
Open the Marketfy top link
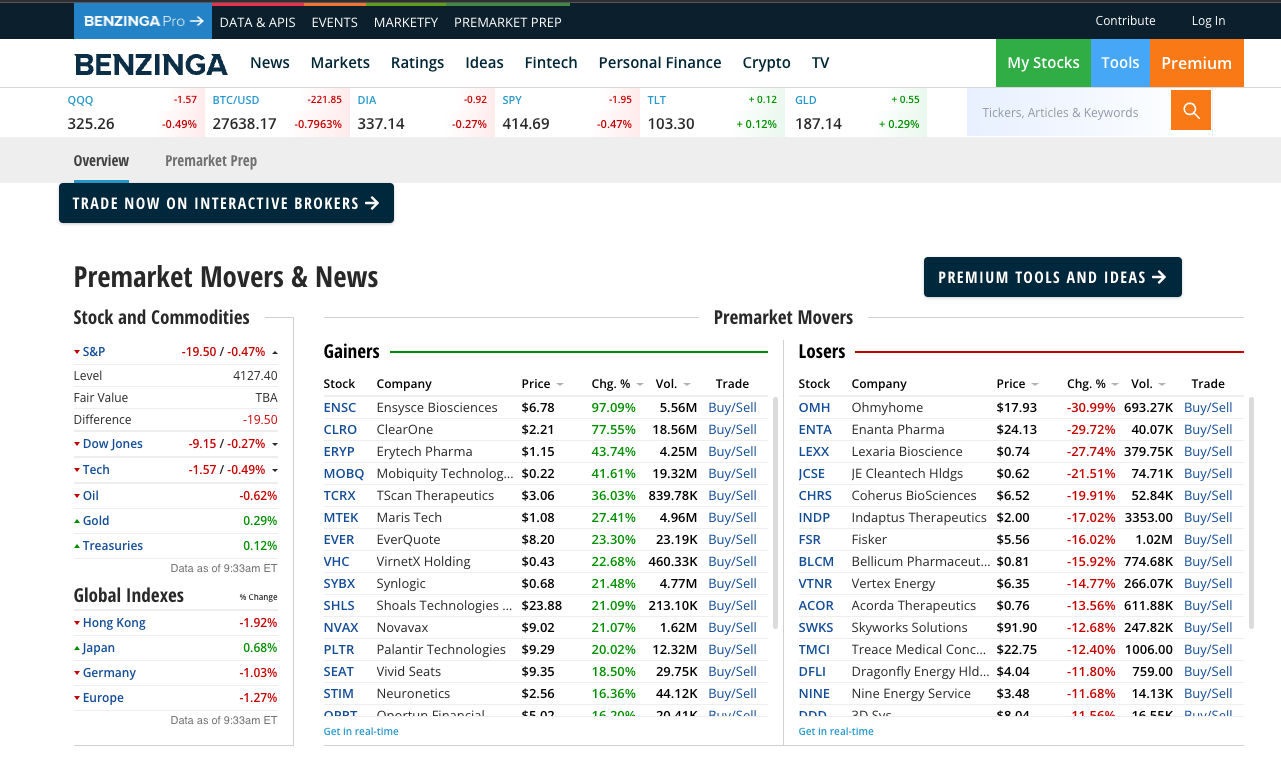(405, 22)
